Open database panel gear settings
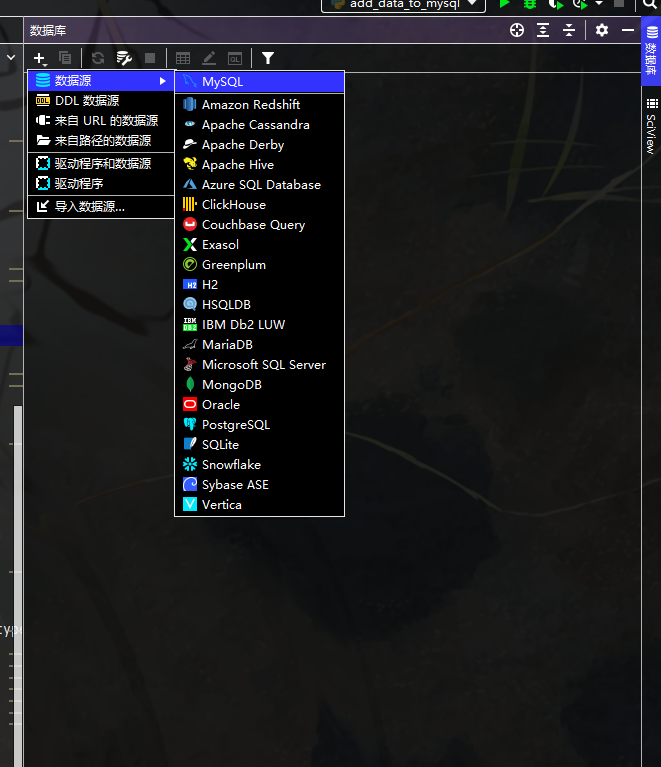661x767 pixels. pyautogui.click(x=602, y=30)
